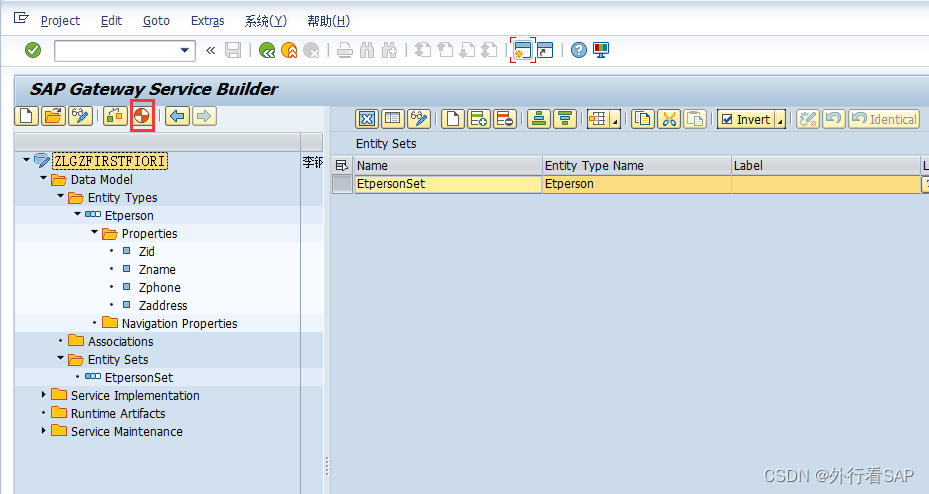The height and width of the screenshot is (494, 929).
Task: Click the Sort Descending icon
Action: [565, 119]
